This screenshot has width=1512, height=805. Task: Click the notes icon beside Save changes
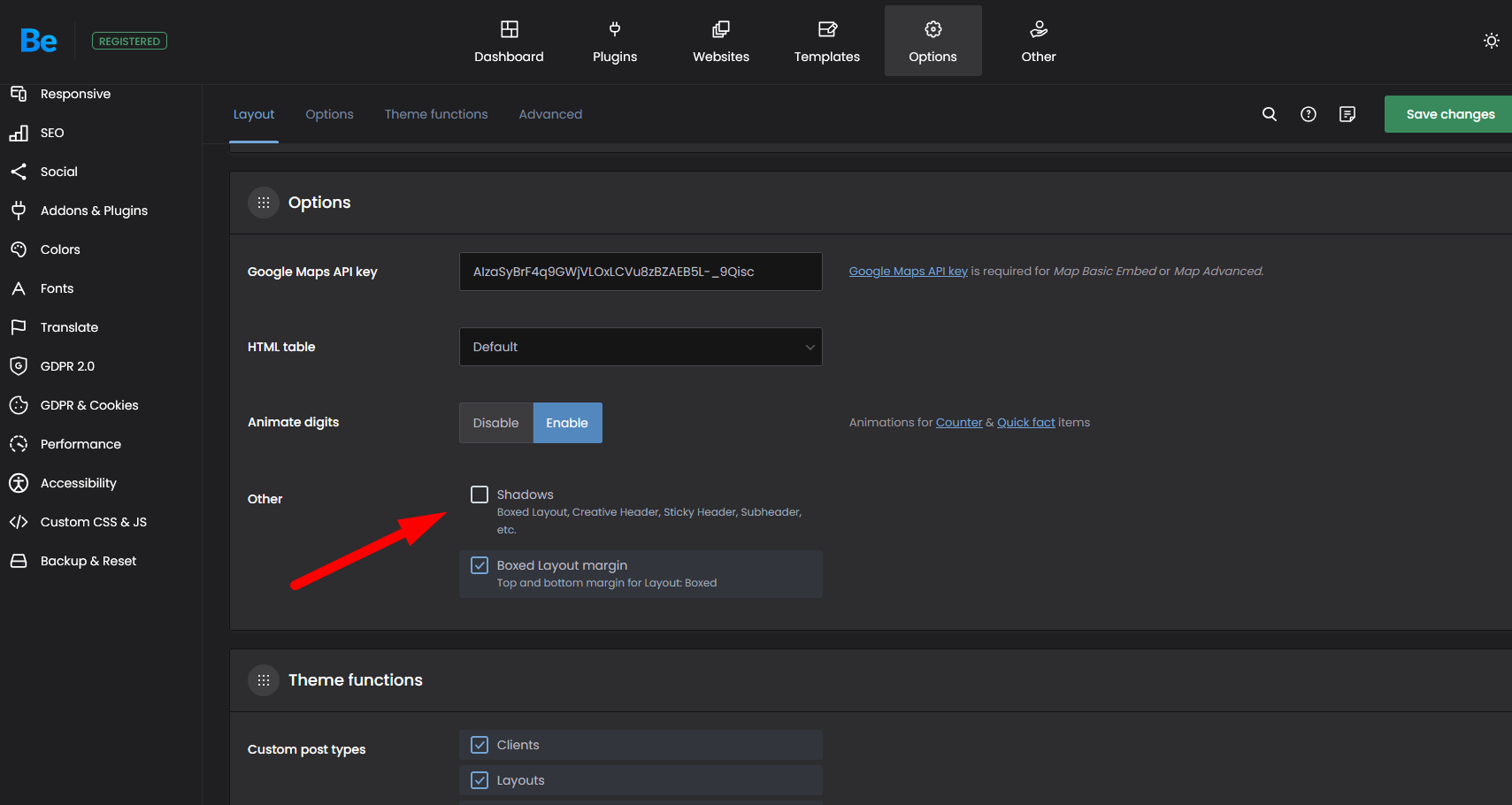tap(1347, 114)
